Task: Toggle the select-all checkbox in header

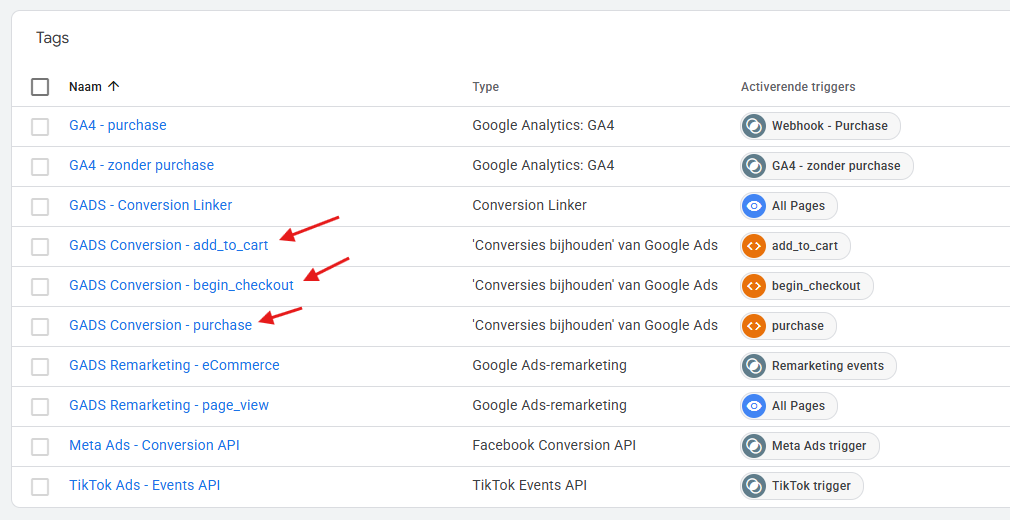Action: click(x=40, y=87)
